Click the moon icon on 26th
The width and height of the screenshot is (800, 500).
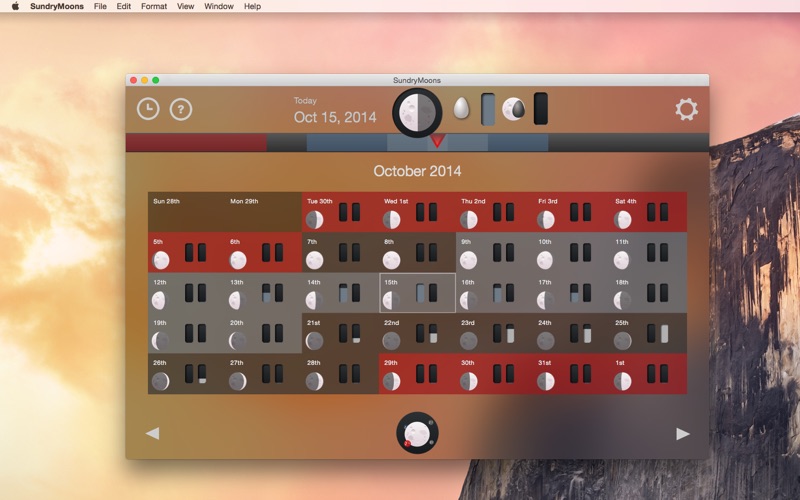point(160,381)
